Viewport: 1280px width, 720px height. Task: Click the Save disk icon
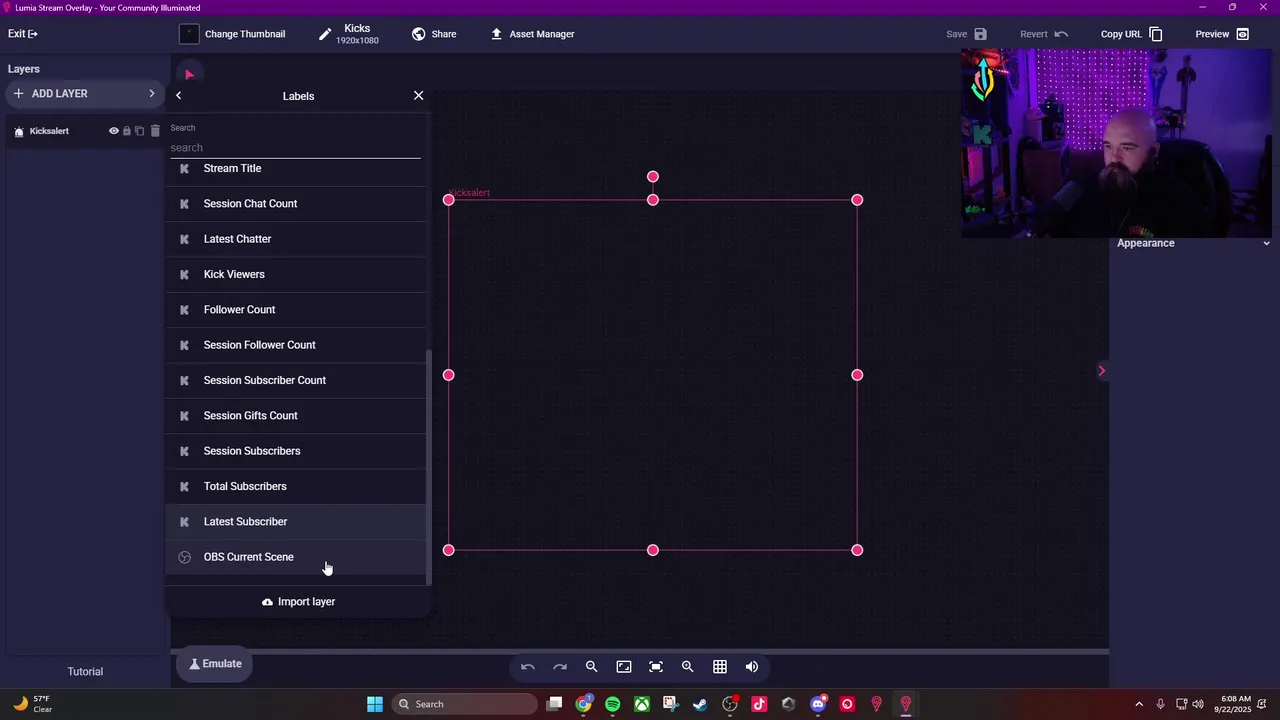click(980, 34)
